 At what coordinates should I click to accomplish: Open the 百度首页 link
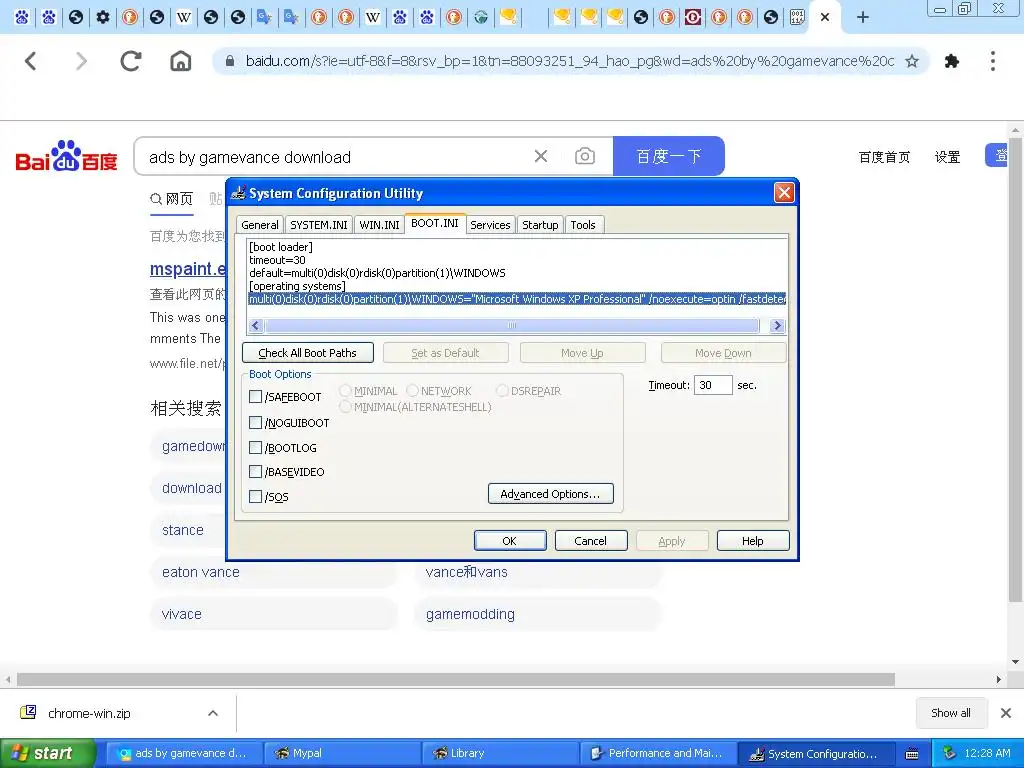coord(884,157)
